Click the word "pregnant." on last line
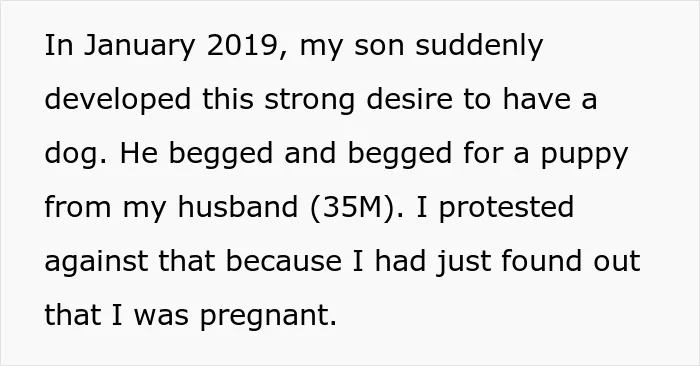This screenshot has width=700, height=366. [x=268, y=316]
